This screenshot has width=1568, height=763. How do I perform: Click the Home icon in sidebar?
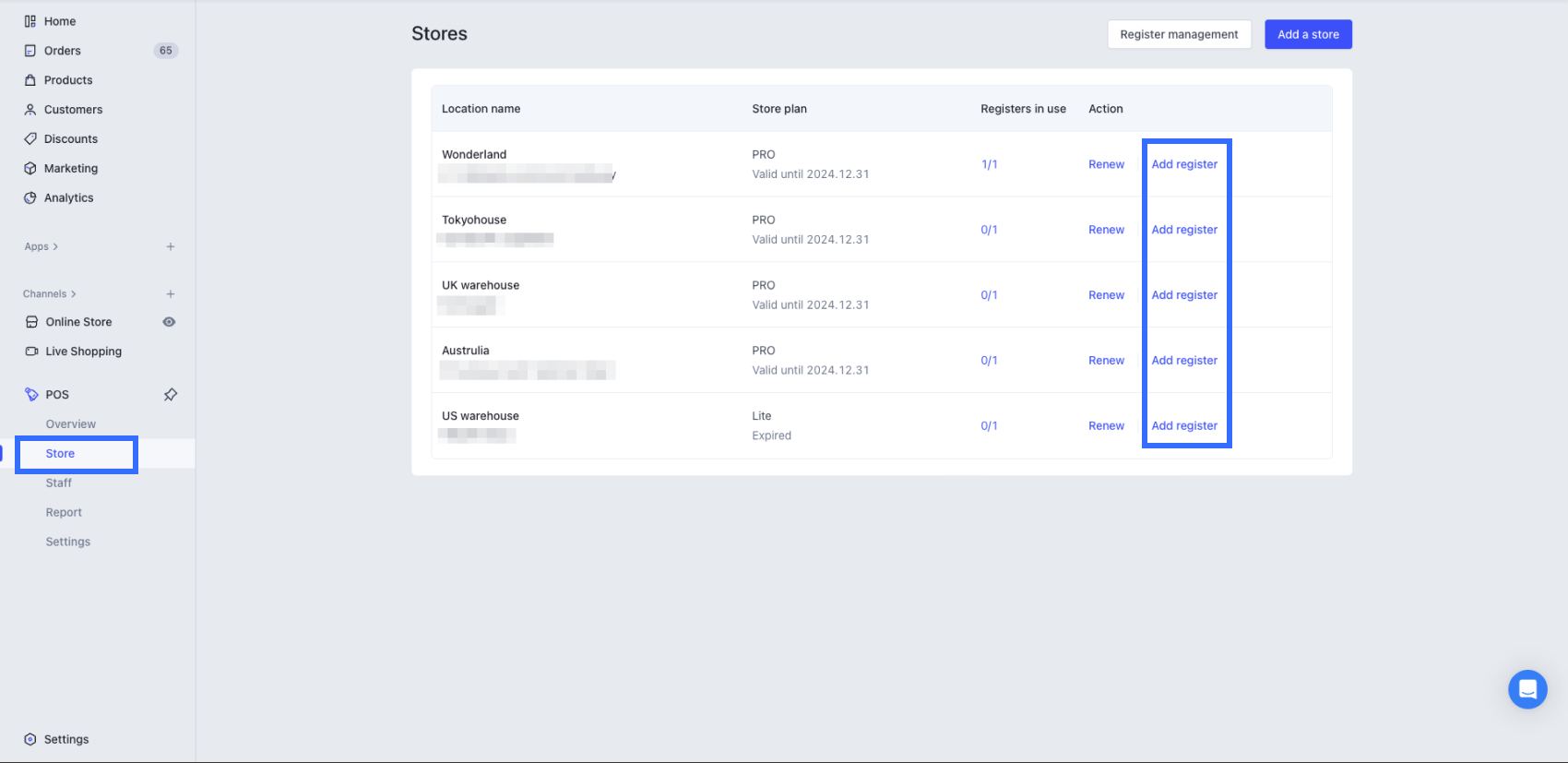tap(30, 21)
